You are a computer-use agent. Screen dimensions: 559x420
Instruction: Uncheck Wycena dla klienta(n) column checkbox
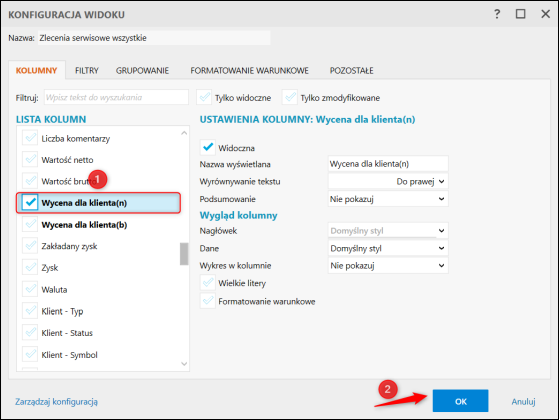[30, 203]
